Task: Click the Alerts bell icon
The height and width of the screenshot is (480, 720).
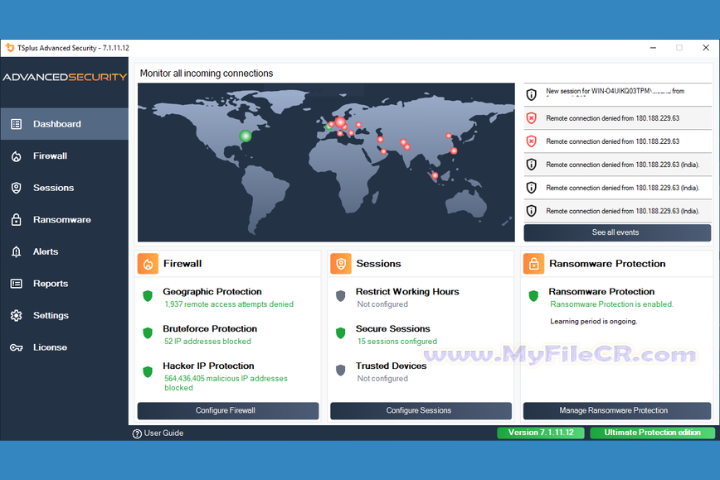Action: [x=16, y=252]
